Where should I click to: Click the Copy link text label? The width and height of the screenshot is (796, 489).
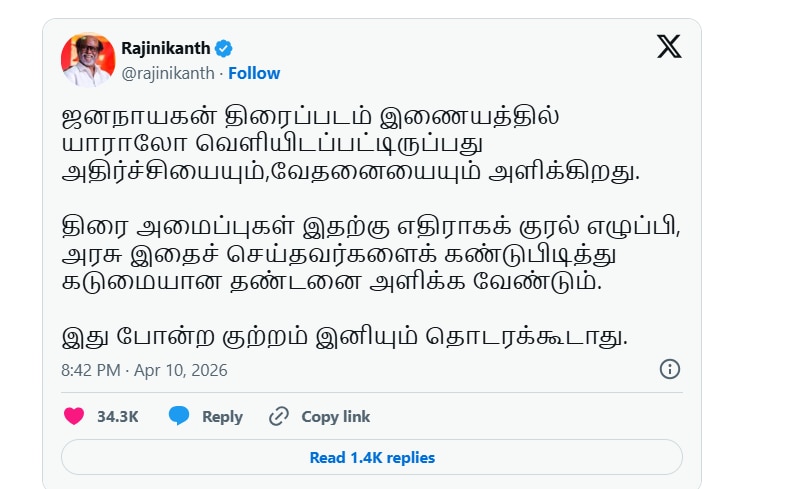pyautogui.click(x=335, y=417)
